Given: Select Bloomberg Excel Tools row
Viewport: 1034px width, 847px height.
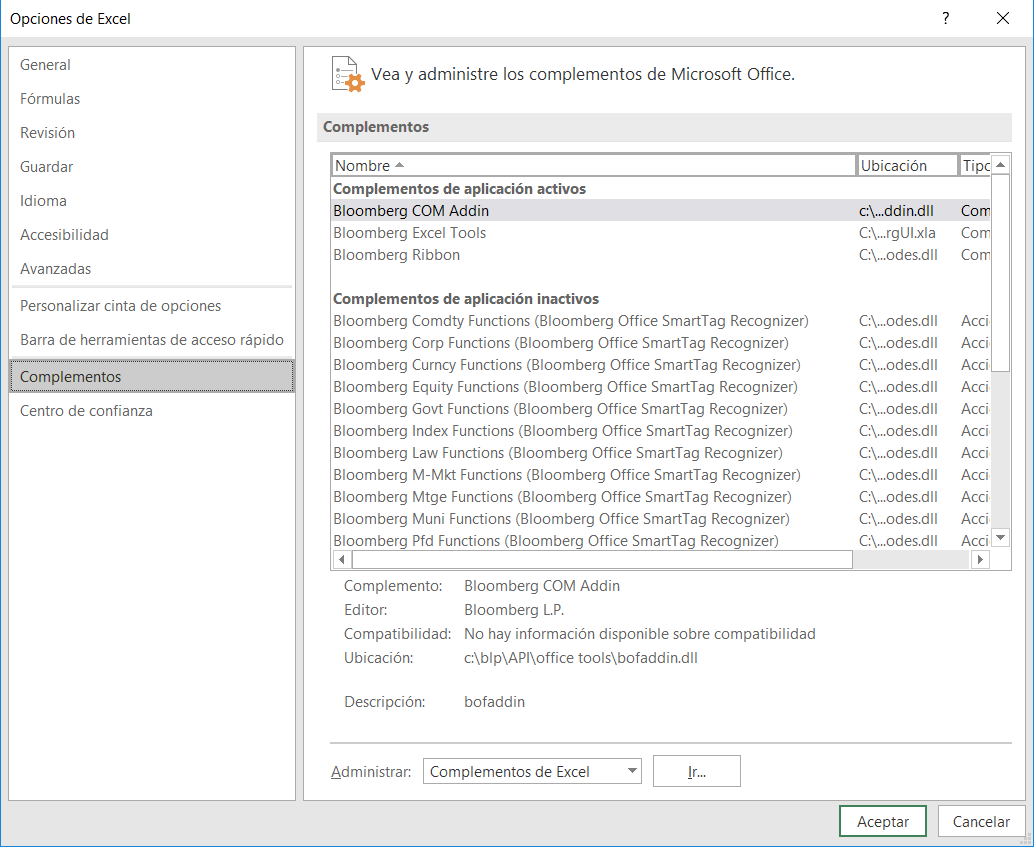Looking at the screenshot, I should (x=660, y=233).
